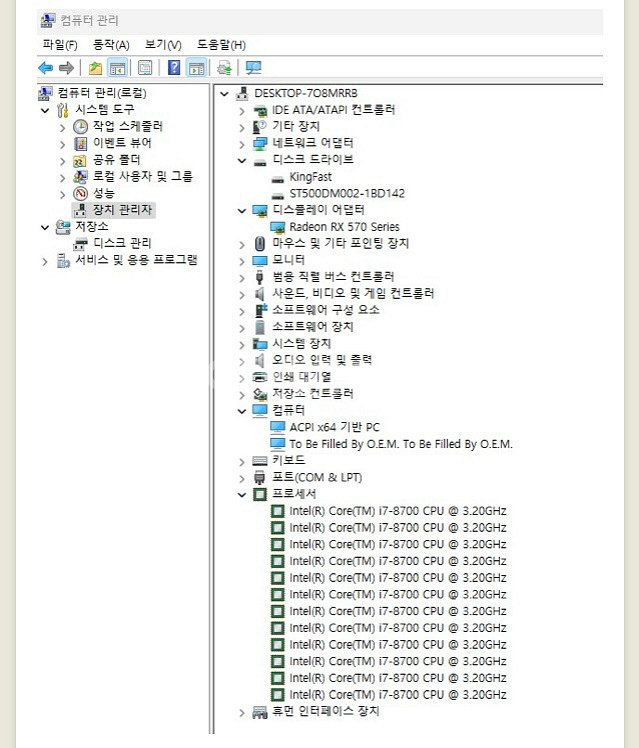
Task: Click the 키보드 icon
Action: [x=260, y=460]
